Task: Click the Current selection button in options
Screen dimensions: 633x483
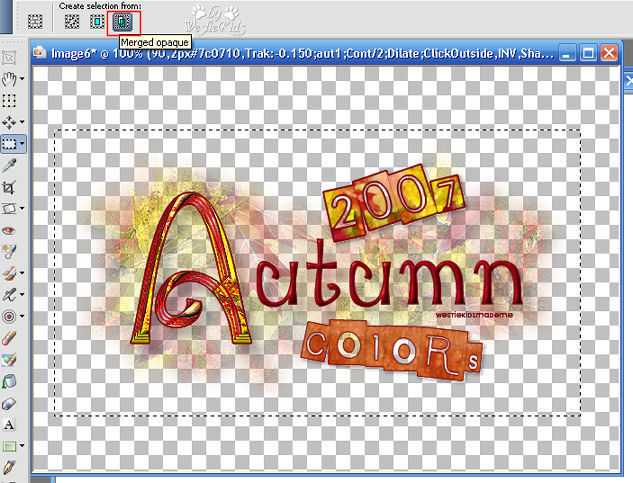Action: (x=72, y=20)
